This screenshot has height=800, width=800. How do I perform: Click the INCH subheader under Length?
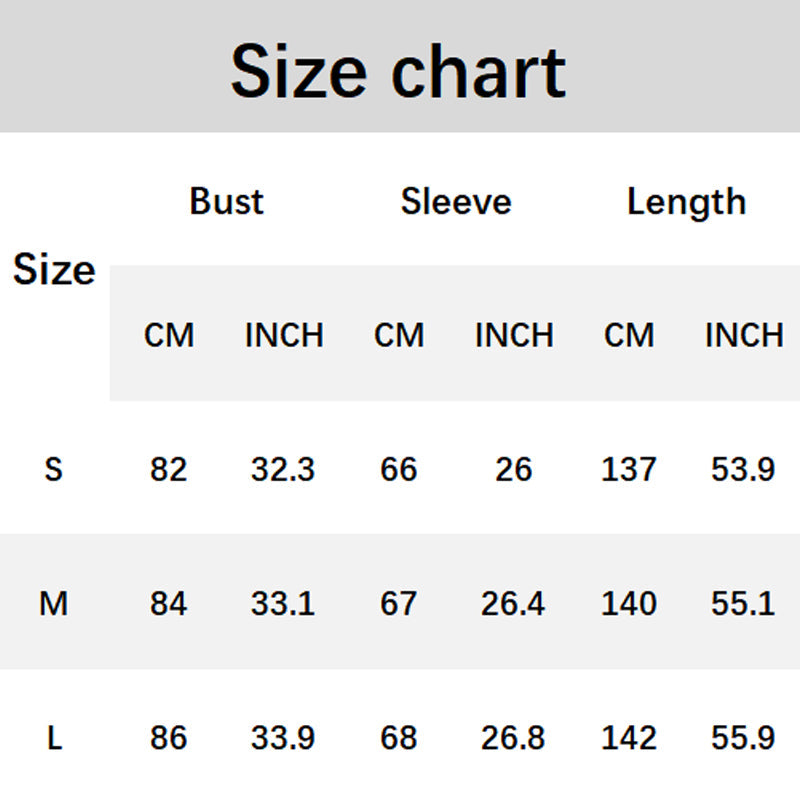[x=744, y=335]
